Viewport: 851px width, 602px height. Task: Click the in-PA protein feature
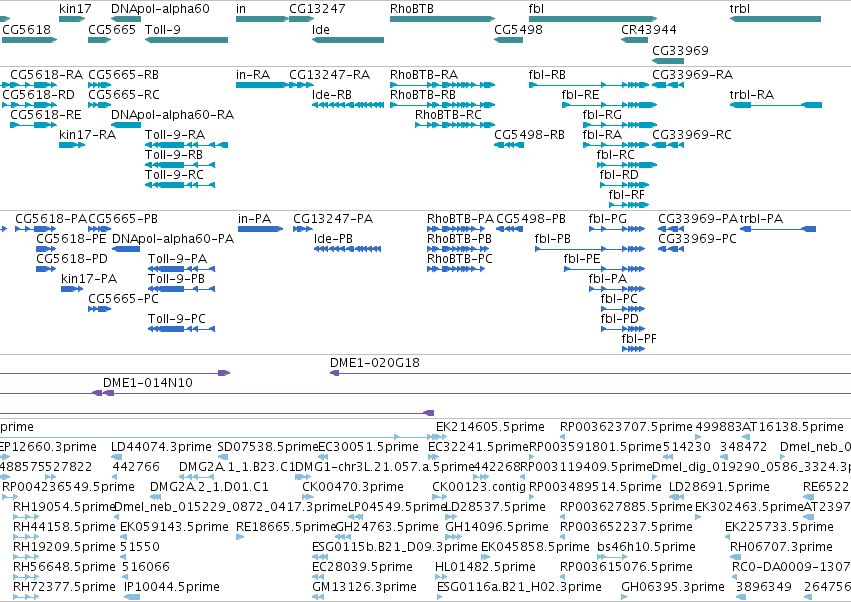click(x=261, y=229)
